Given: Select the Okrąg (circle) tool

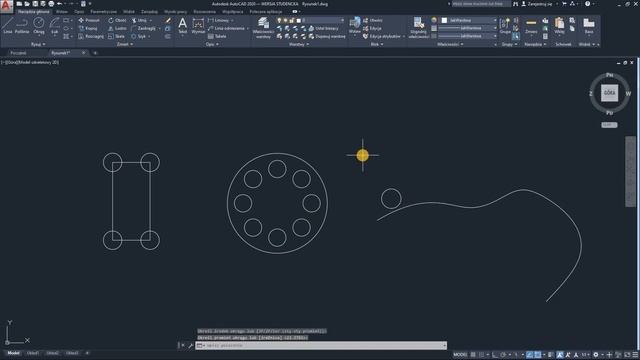Looking at the screenshot, I should [x=39, y=25].
